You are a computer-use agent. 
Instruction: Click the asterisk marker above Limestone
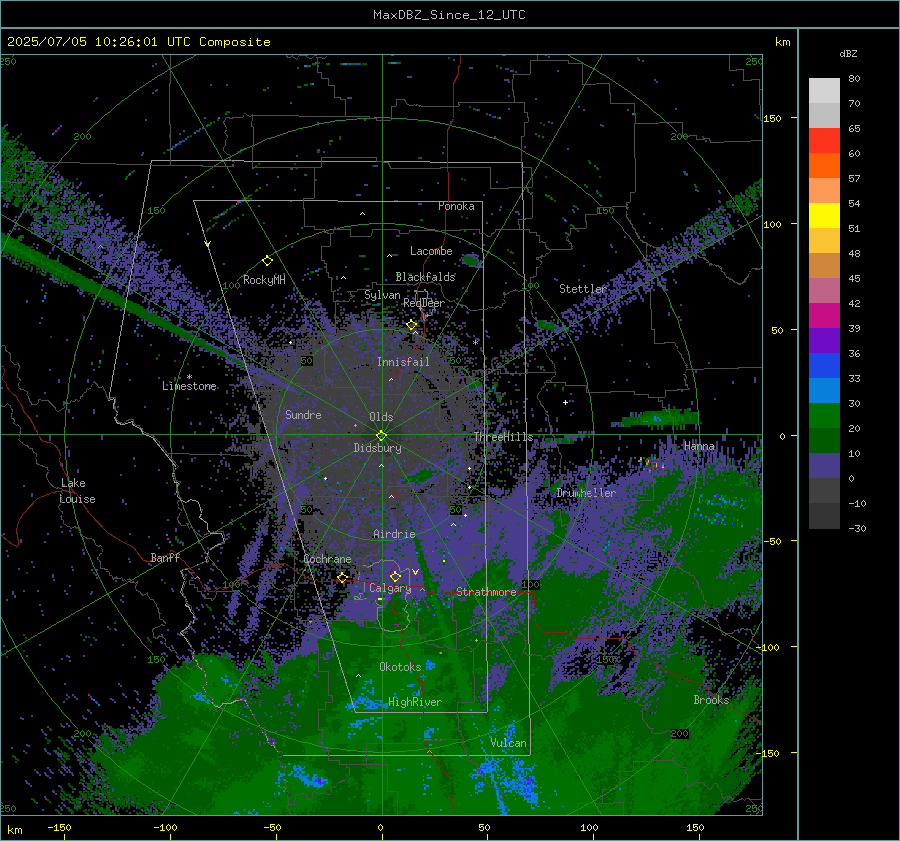(189, 377)
